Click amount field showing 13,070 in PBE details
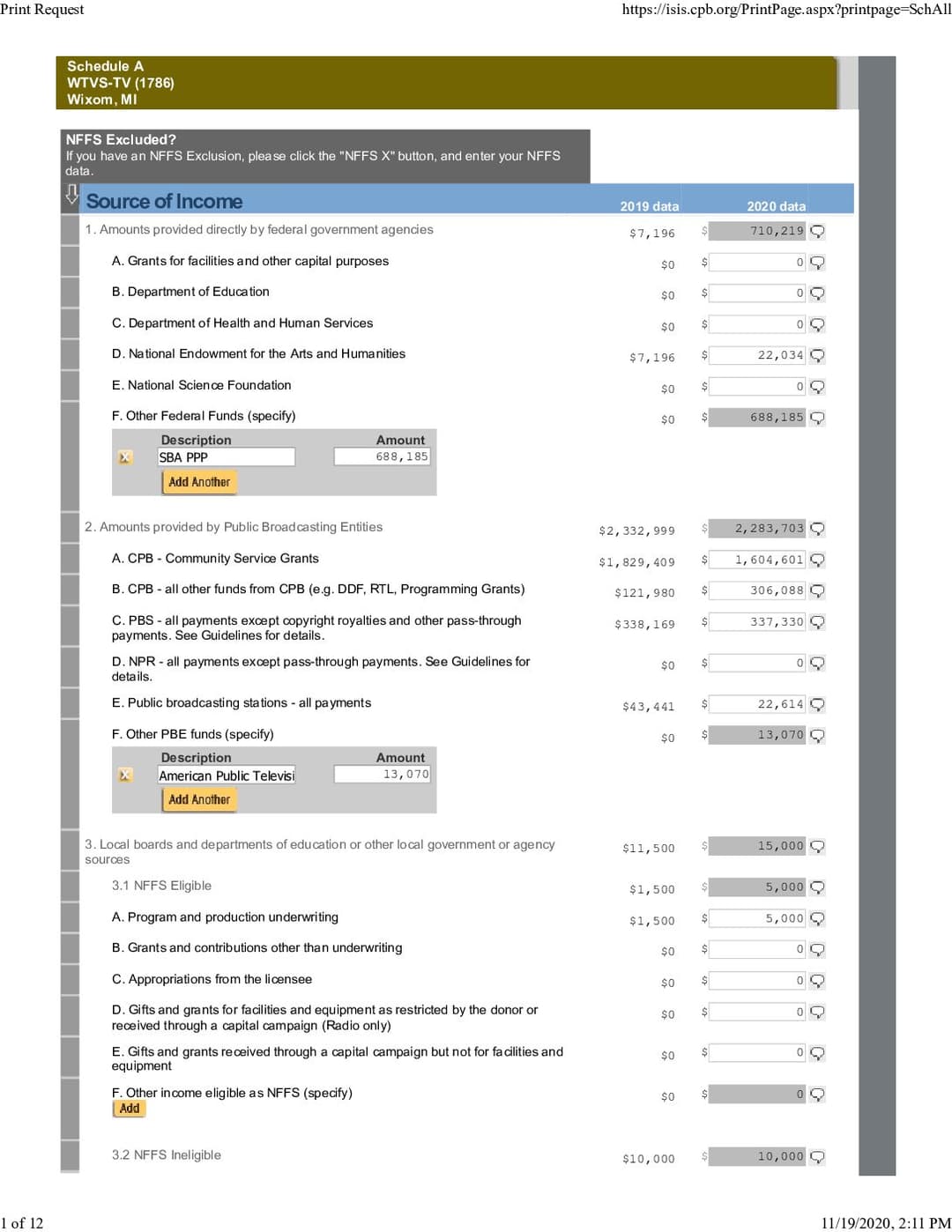The width and height of the screenshot is (952, 1232). pyautogui.click(x=382, y=775)
